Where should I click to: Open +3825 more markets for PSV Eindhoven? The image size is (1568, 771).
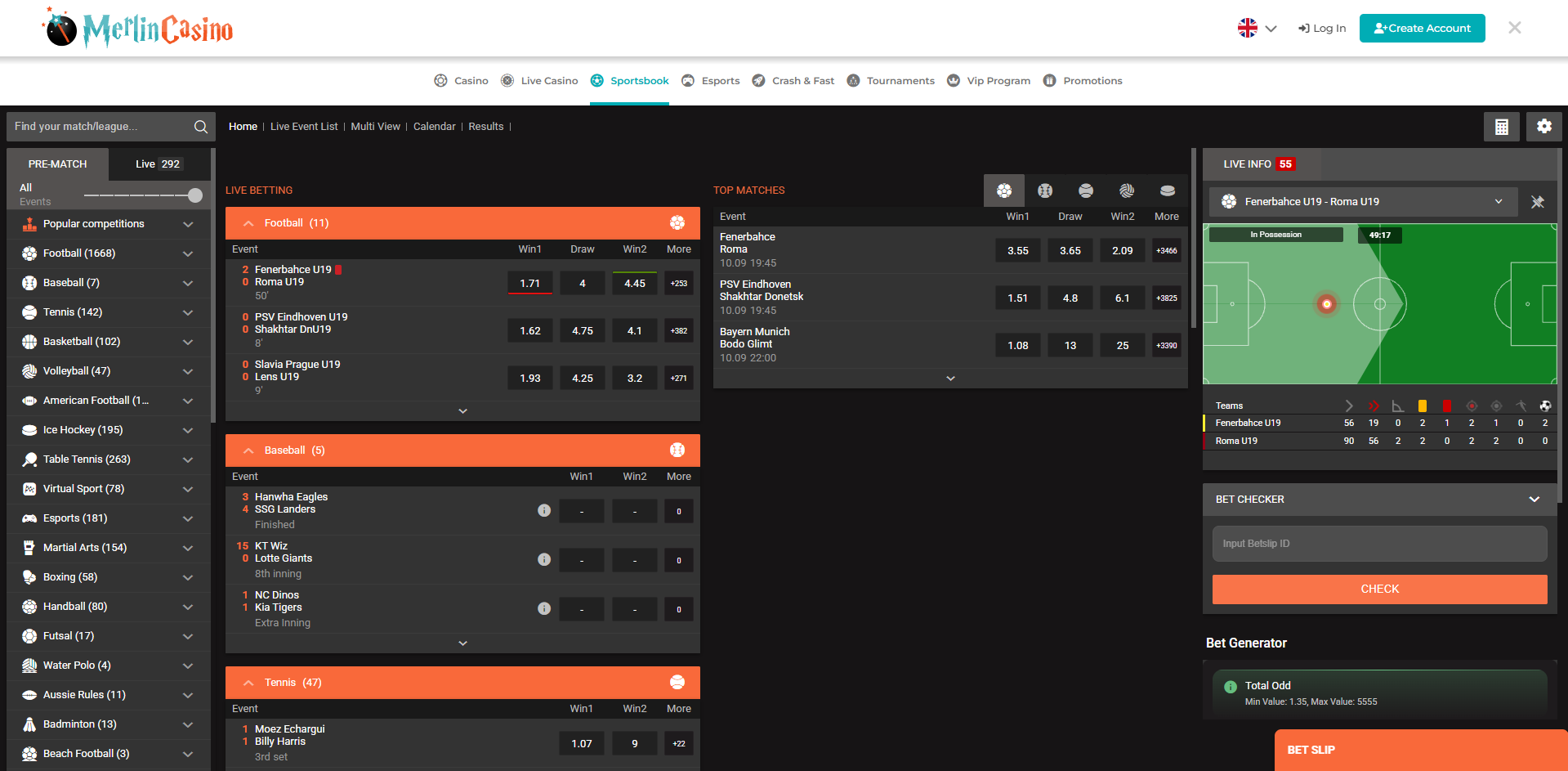pos(1167,298)
